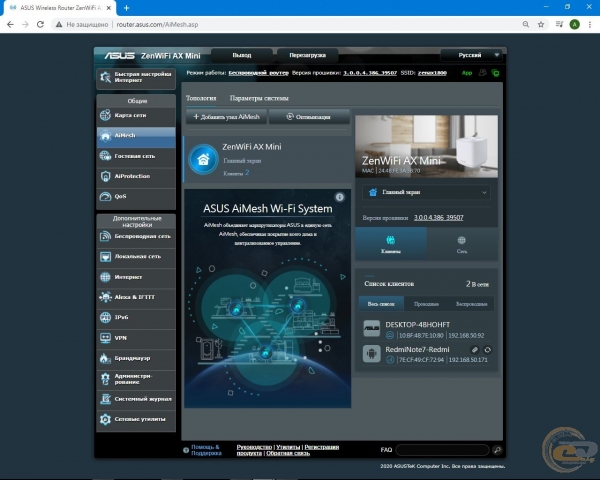Image resolution: width=600 pixels, height=480 pixels.
Task: Click the DESKTOP-4BHOHFT ASUS device icon
Action: coord(372,328)
